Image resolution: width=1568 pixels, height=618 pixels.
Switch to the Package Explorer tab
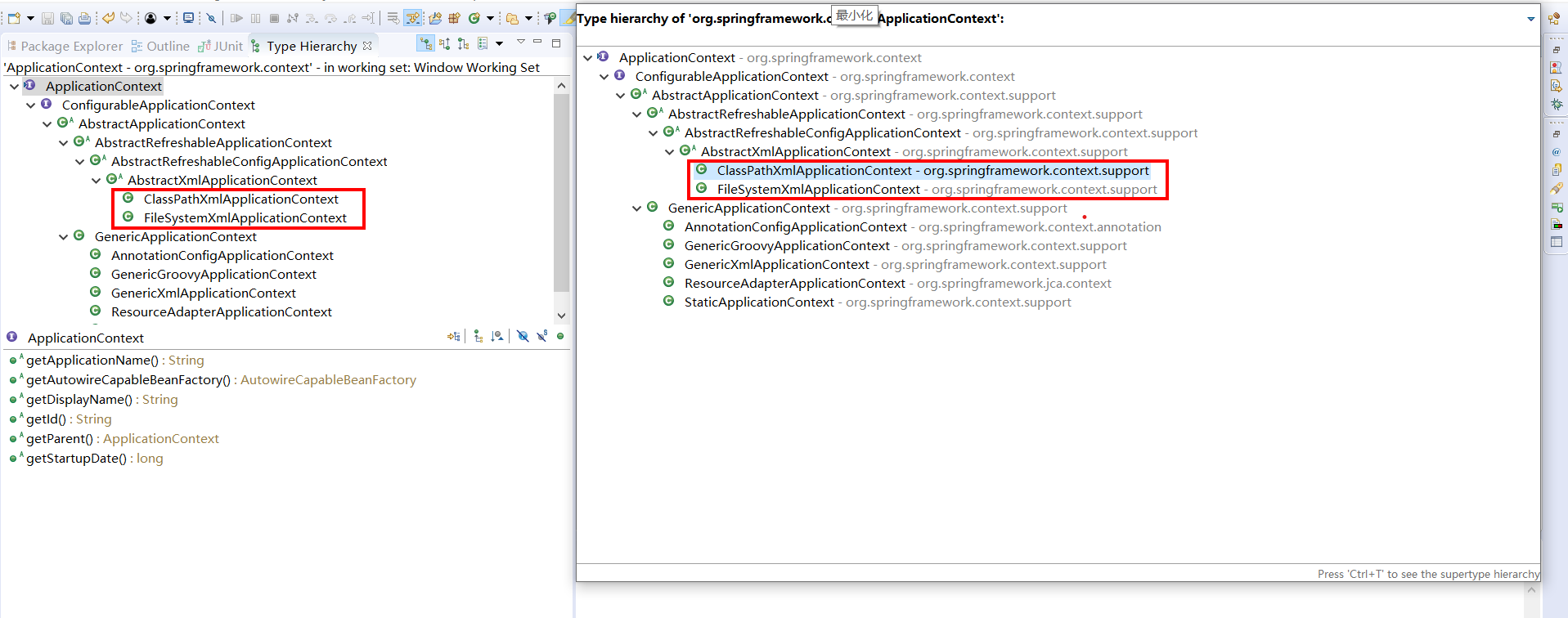pyautogui.click(x=65, y=46)
